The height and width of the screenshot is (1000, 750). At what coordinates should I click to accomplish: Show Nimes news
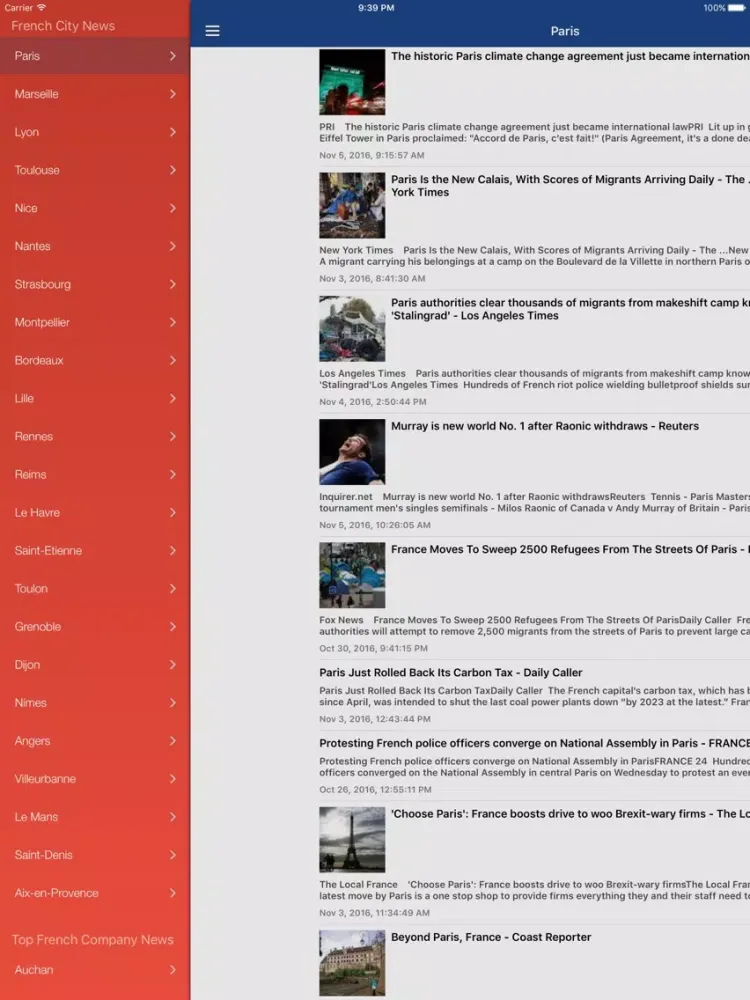click(x=95, y=703)
